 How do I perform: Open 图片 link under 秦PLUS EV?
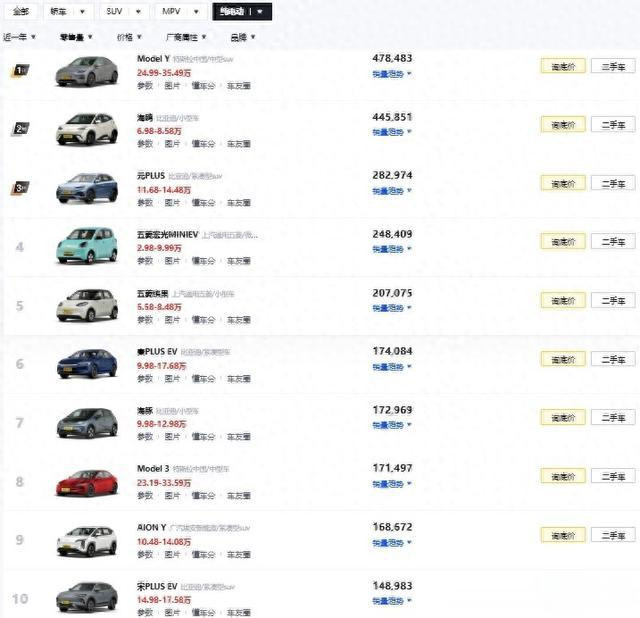172,378
